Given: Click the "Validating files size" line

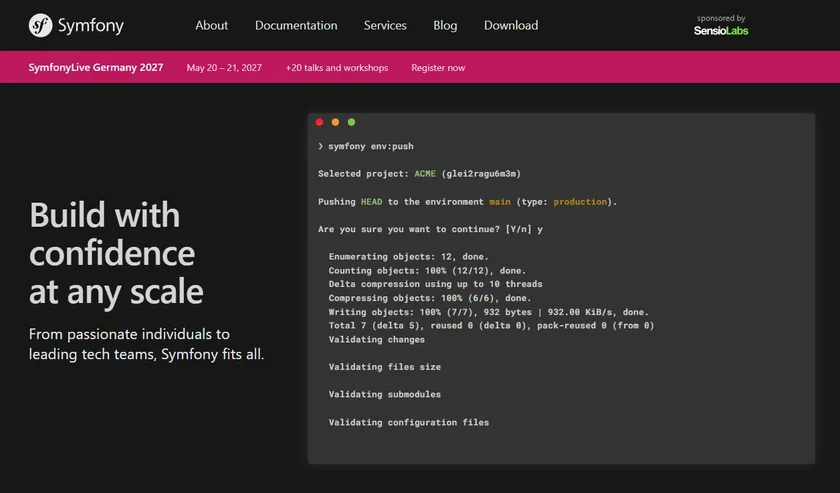Looking at the screenshot, I should click(x=385, y=367).
